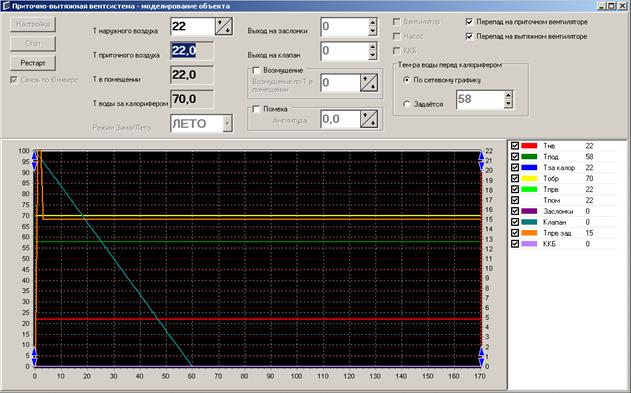This screenshot has height=393, width=631.
Task: Click the application icon in title bar
Action: click(x=6, y=6)
